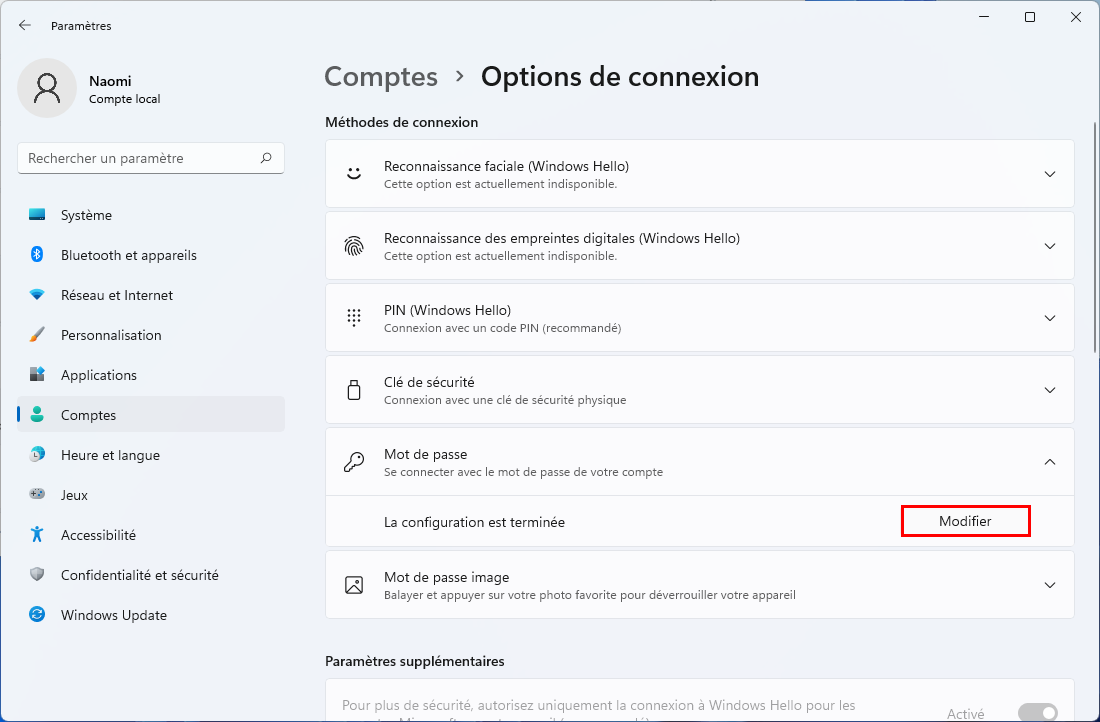Expand the Mot de passe image chevron
1100x722 pixels.
pyautogui.click(x=1049, y=585)
